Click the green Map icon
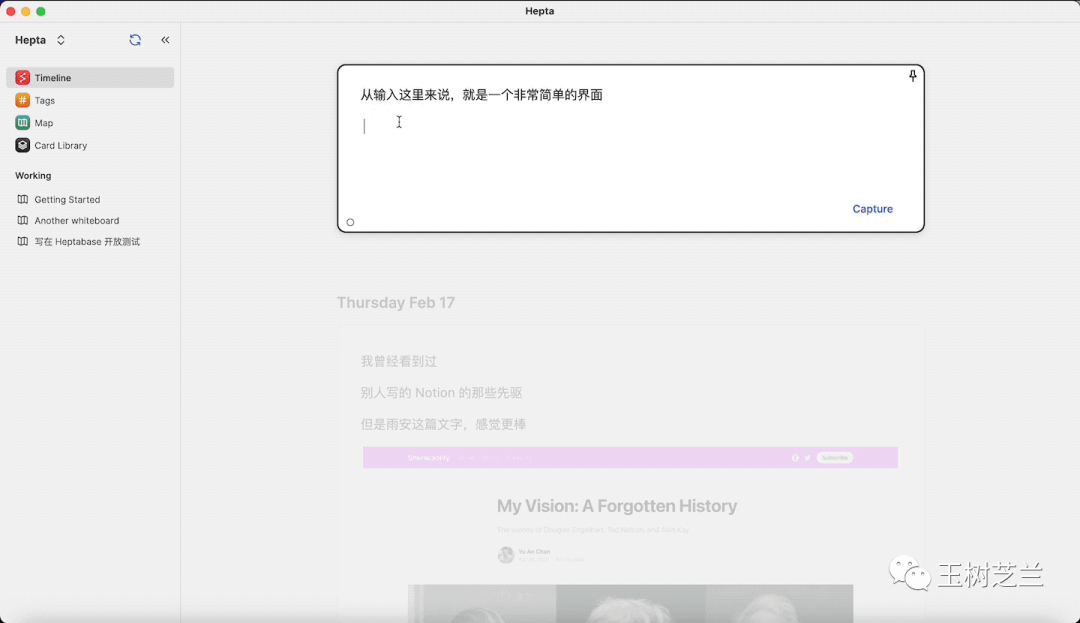Viewport: 1080px width, 623px height. pyautogui.click(x=23, y=123)
